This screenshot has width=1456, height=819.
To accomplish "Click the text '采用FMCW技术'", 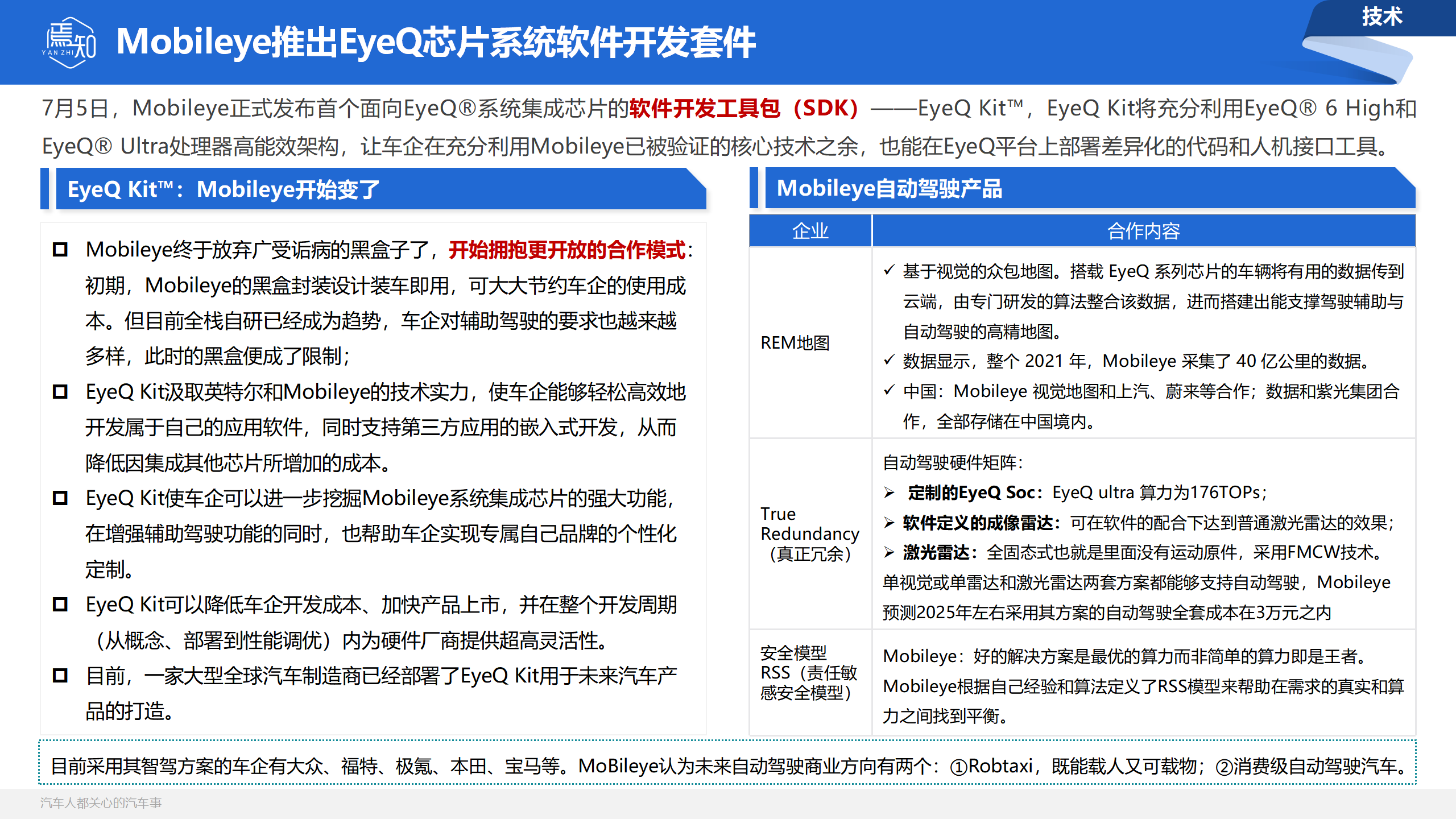I will pyautogui.click(x=1313, y=552).
